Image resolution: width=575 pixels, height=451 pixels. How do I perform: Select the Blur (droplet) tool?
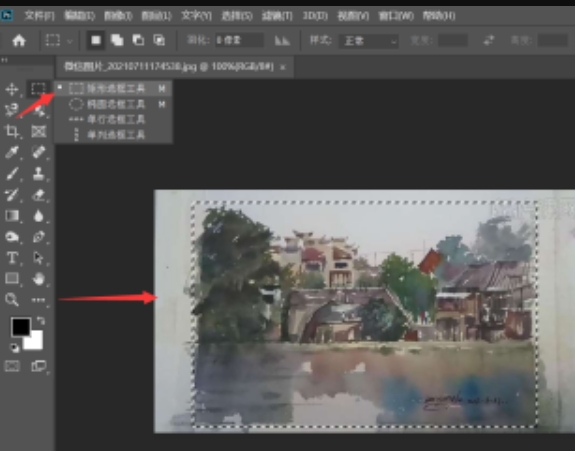tap(39, 216)
